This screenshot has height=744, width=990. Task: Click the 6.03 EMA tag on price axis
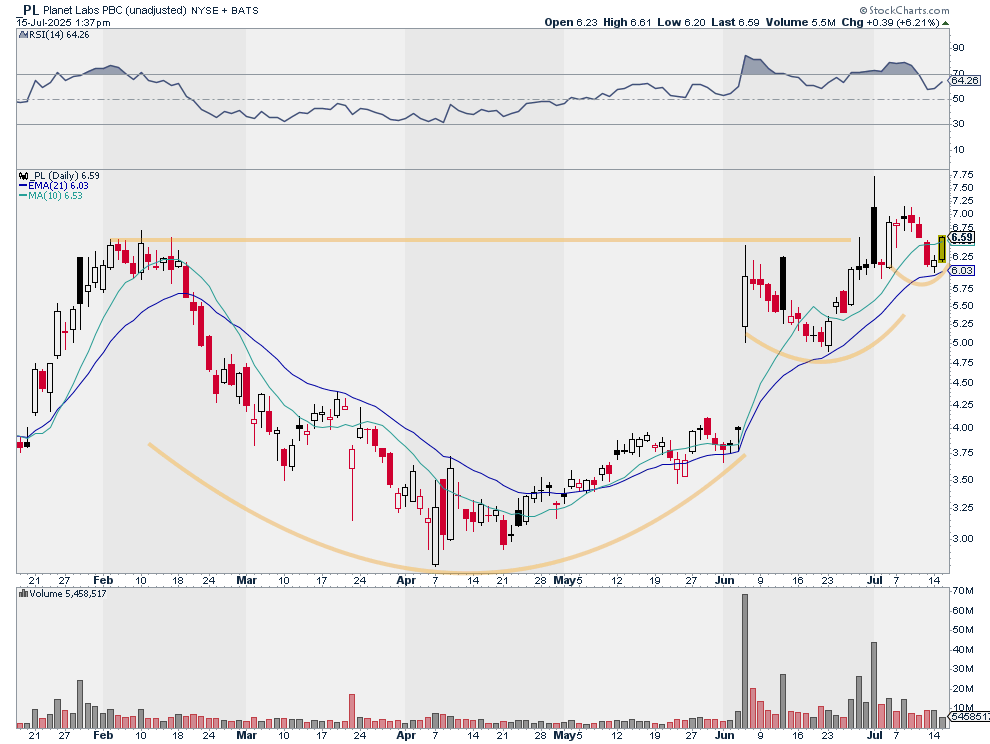pos(962,270)
